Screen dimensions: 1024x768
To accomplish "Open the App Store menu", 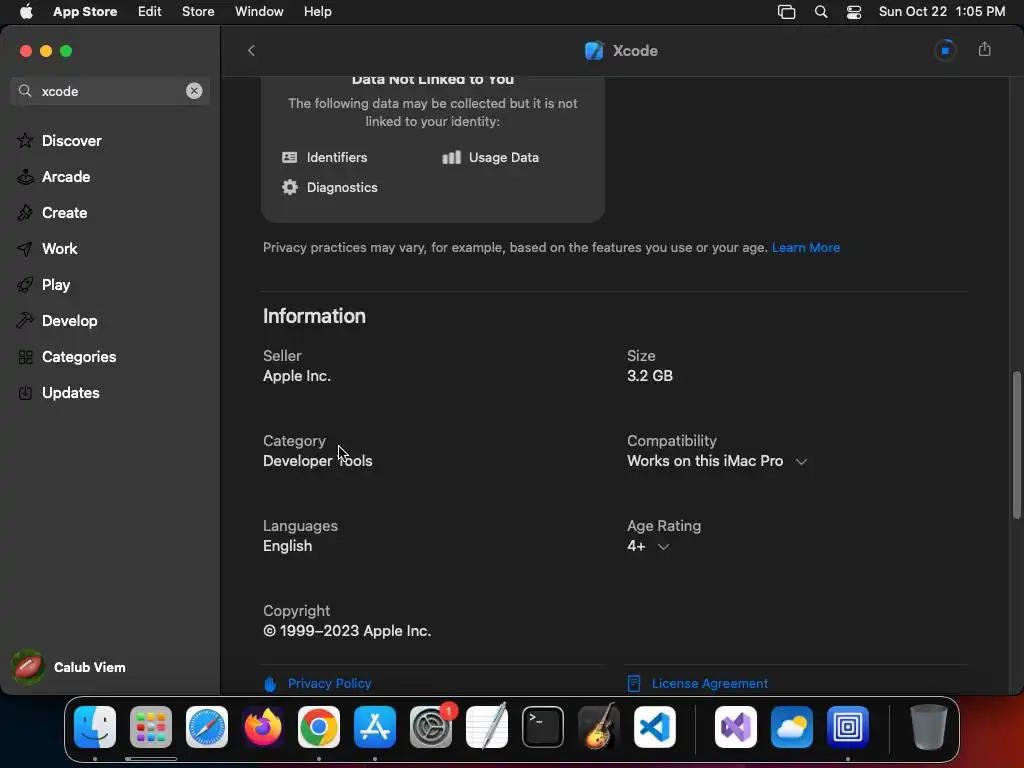I will (85, 12).
